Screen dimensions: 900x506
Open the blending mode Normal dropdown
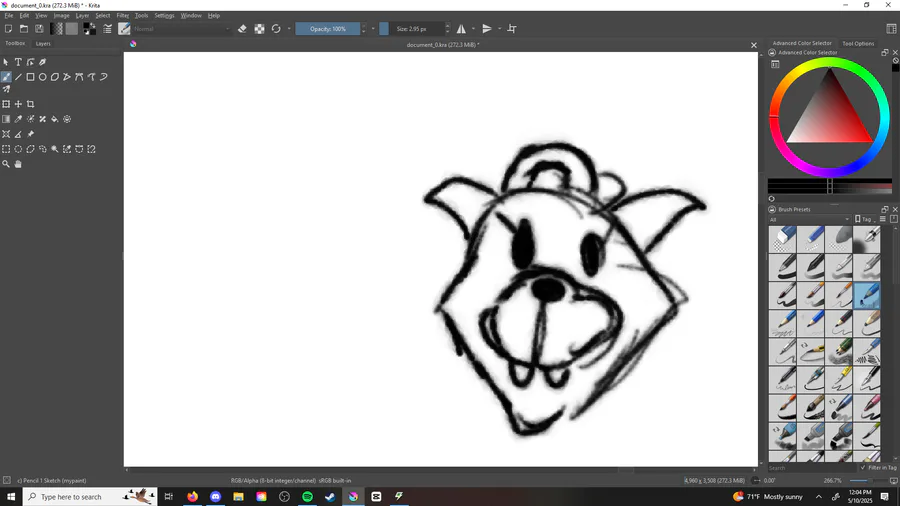(181, 29)
